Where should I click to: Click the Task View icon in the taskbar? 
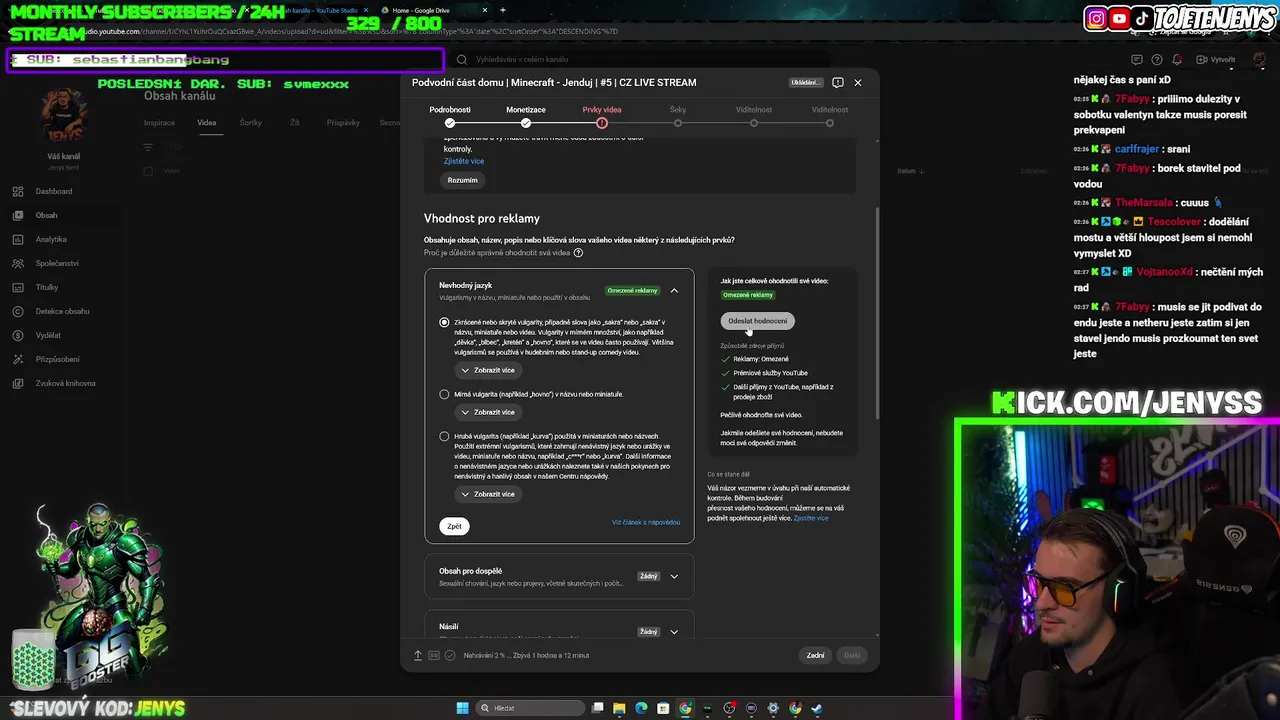(x=597, y=708)
